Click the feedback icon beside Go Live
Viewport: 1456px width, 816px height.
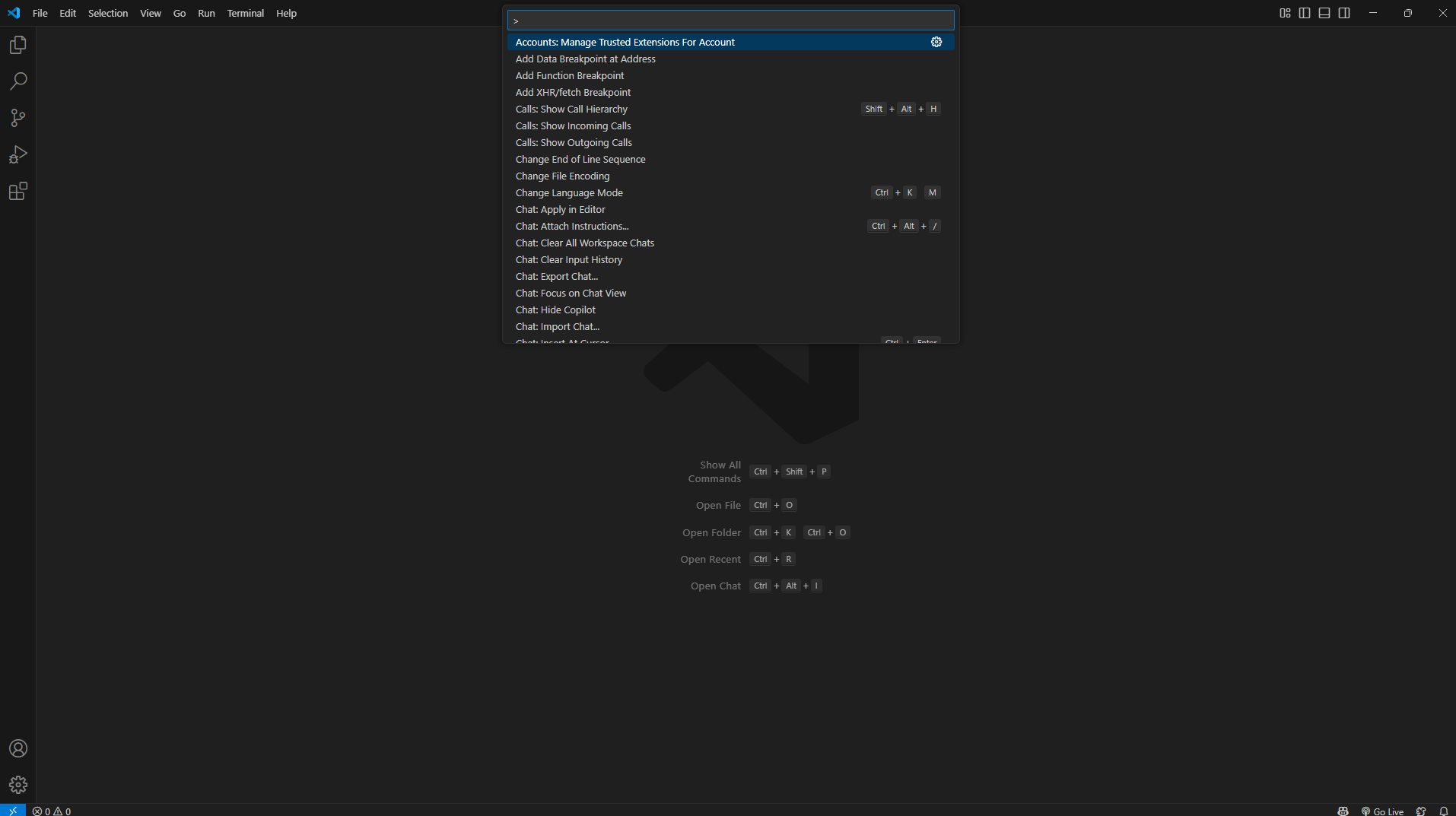coord(1421,811)
